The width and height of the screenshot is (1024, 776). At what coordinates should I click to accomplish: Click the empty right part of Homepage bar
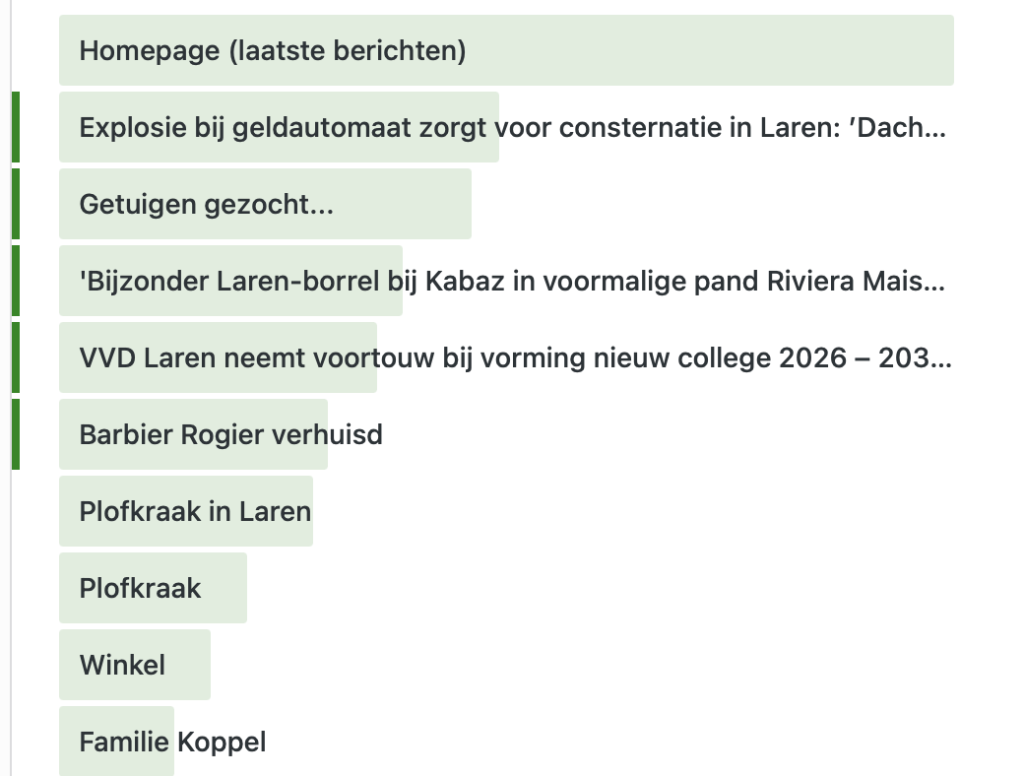750,50
